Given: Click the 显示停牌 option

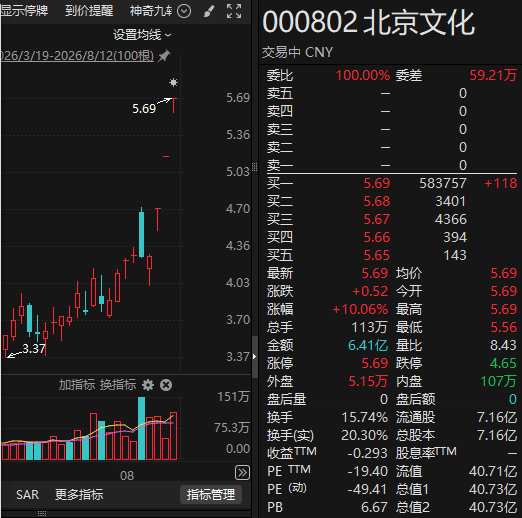Looking at the screenshot, I should tap(24, 11).
